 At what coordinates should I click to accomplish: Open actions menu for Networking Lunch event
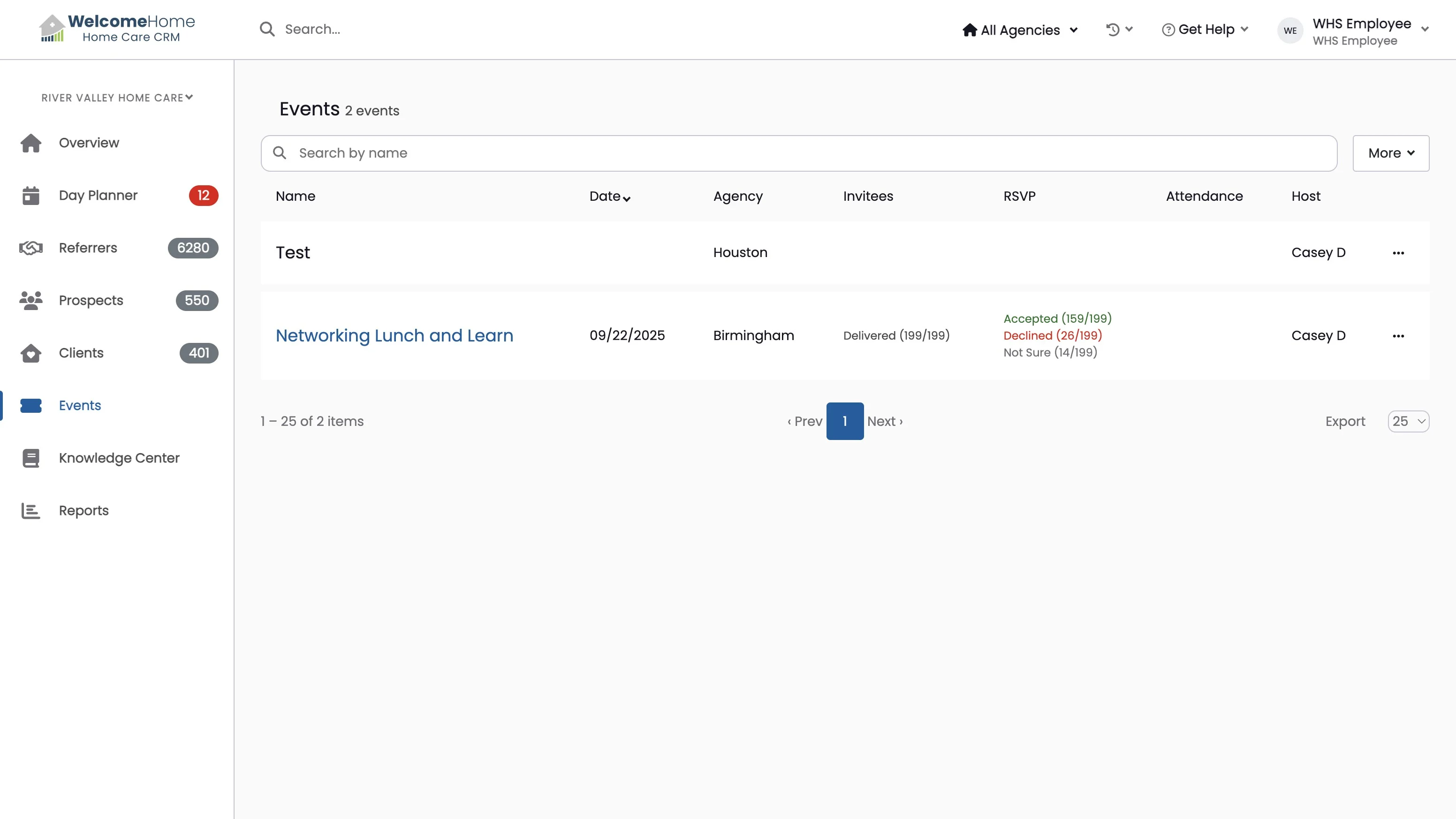(1398, 336)
